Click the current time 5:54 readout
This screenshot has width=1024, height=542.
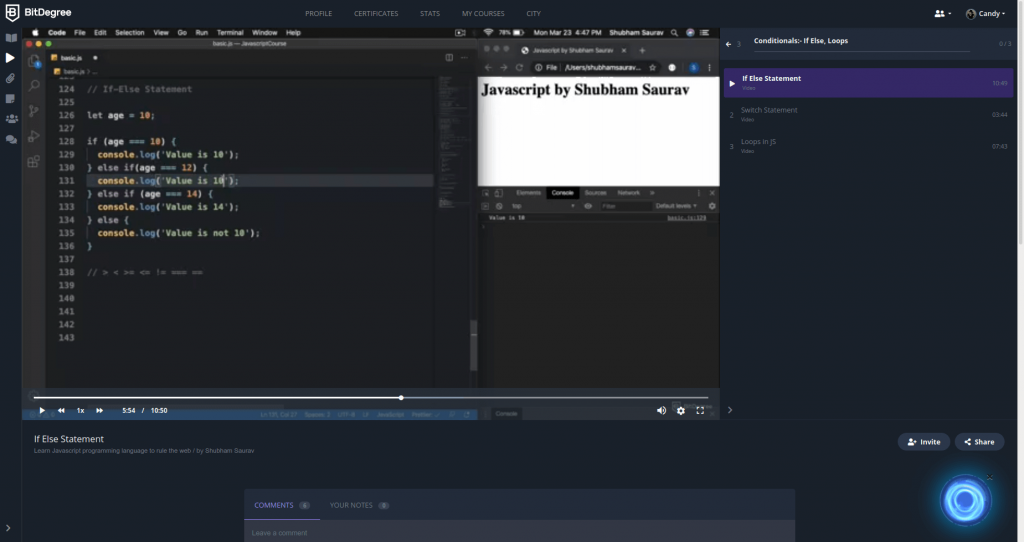[129, 410]
